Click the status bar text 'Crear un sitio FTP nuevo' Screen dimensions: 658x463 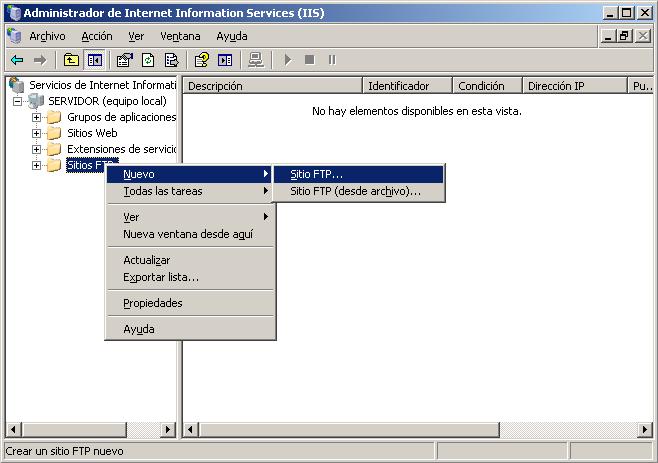pos(64,451)
